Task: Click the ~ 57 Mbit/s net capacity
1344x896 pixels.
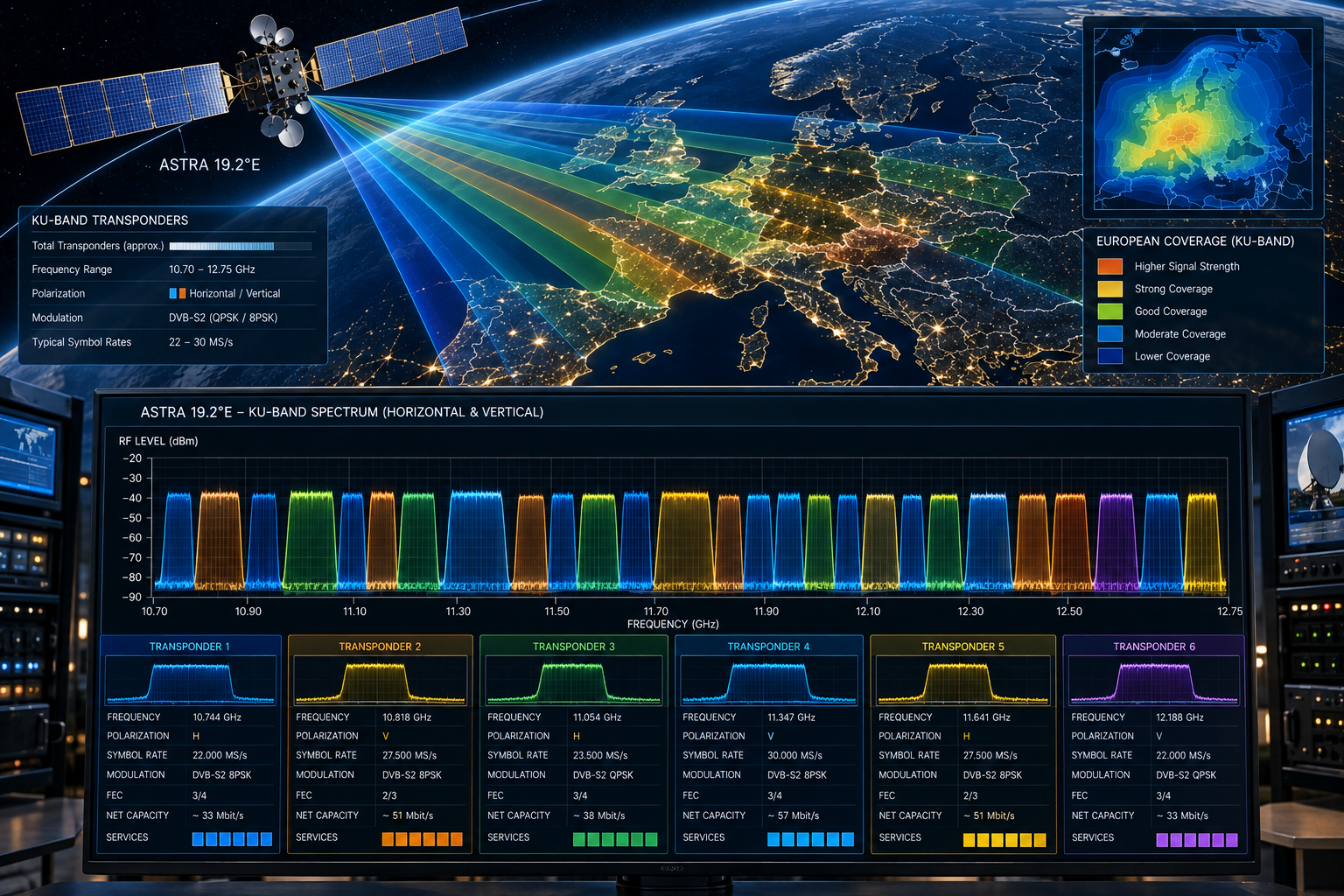Action: click(x=794, y=815)
